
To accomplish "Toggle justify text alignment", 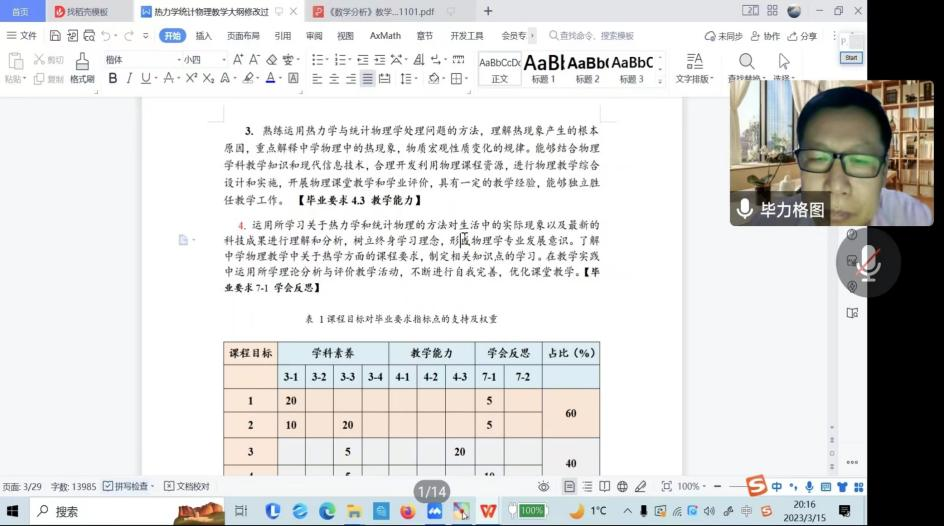I will 368,79.
